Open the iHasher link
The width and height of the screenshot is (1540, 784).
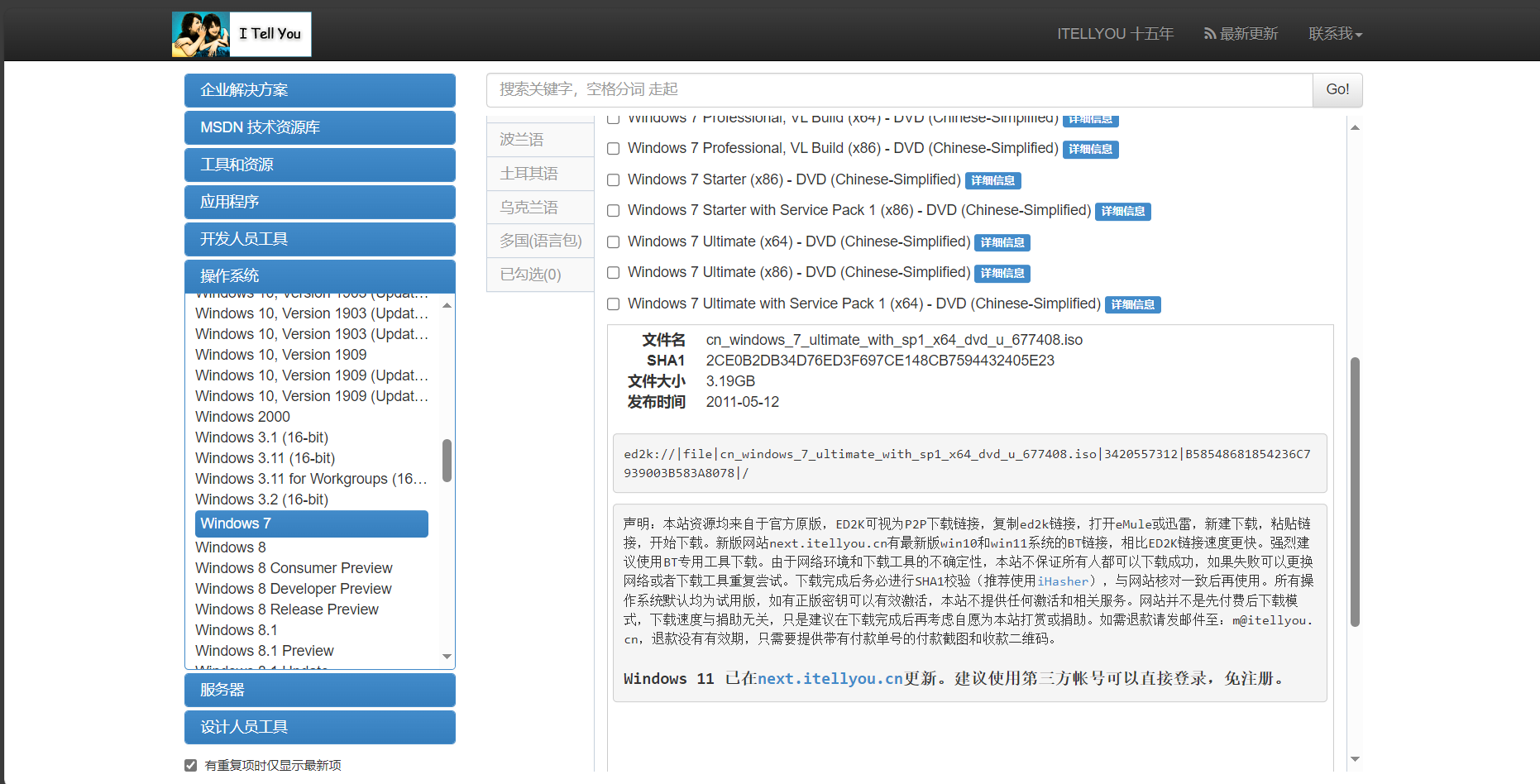coord(1063,581)
